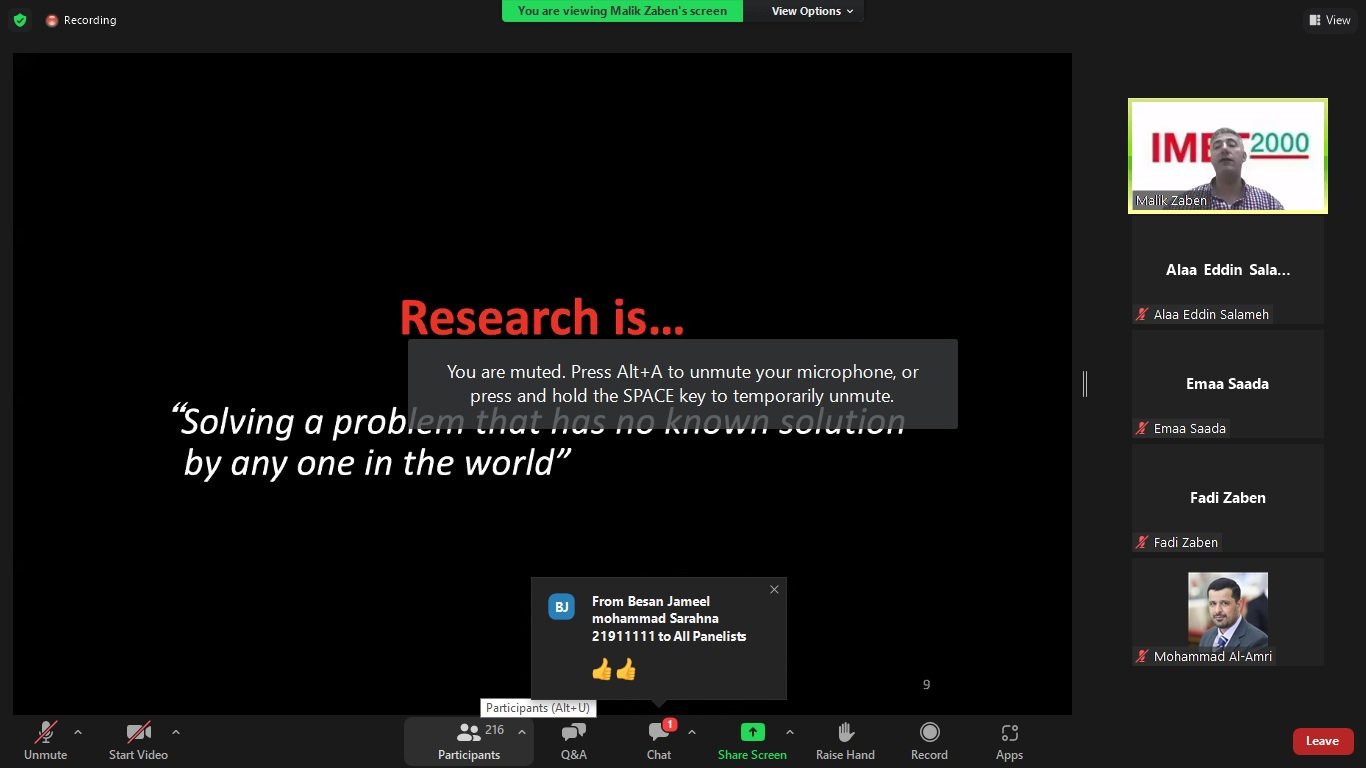Open the View Options dropdown
The height and width of the screenshot is (768, 1366).
[x=812, y=11]
